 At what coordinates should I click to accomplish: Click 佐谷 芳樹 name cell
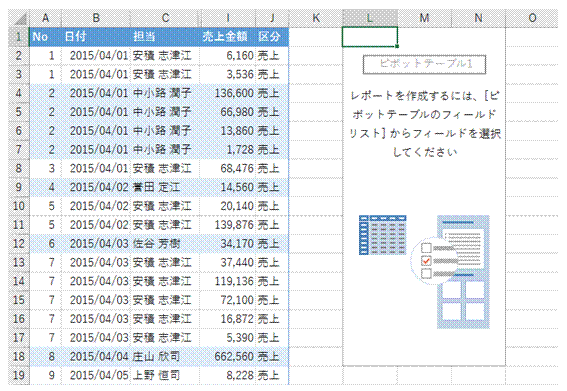click(x=165, y=244)
